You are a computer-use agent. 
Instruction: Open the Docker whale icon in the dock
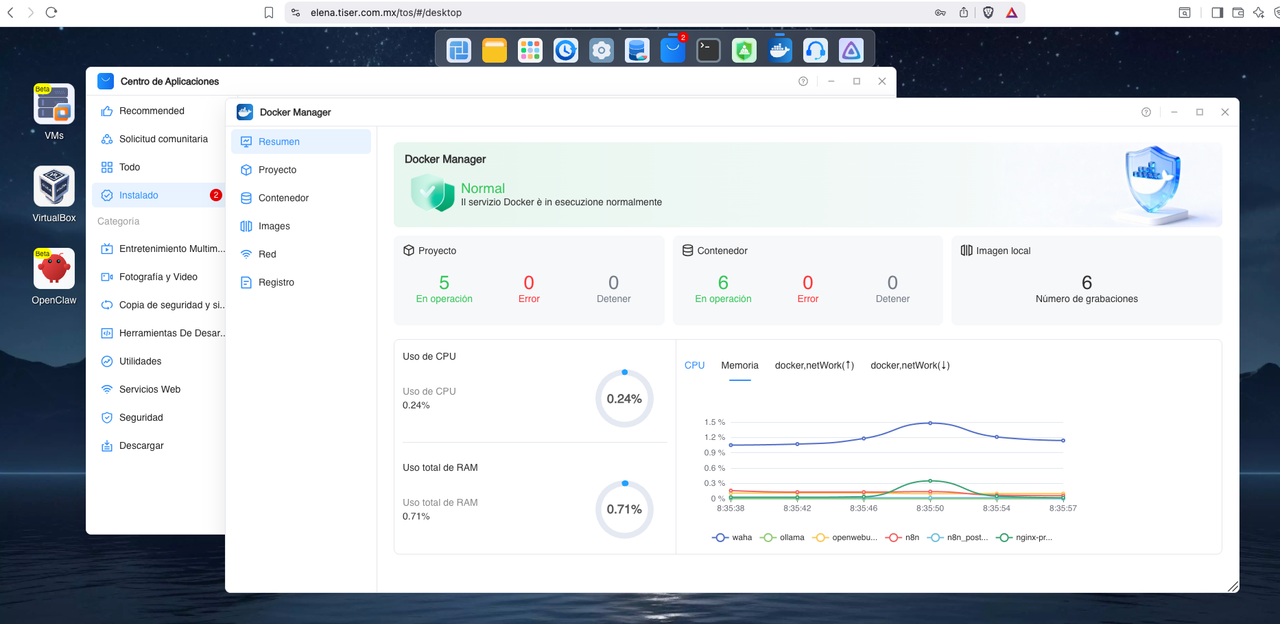pyautogui.click(x=779, y=50)
